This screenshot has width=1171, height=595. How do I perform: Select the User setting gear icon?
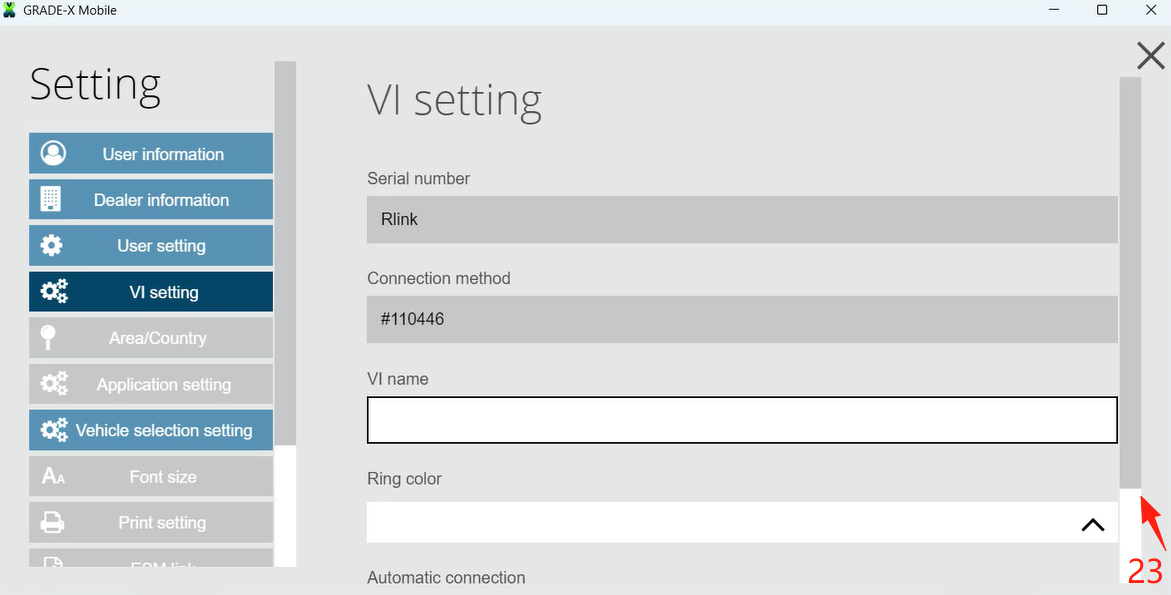pyautogui.click(x=51, y=246)
